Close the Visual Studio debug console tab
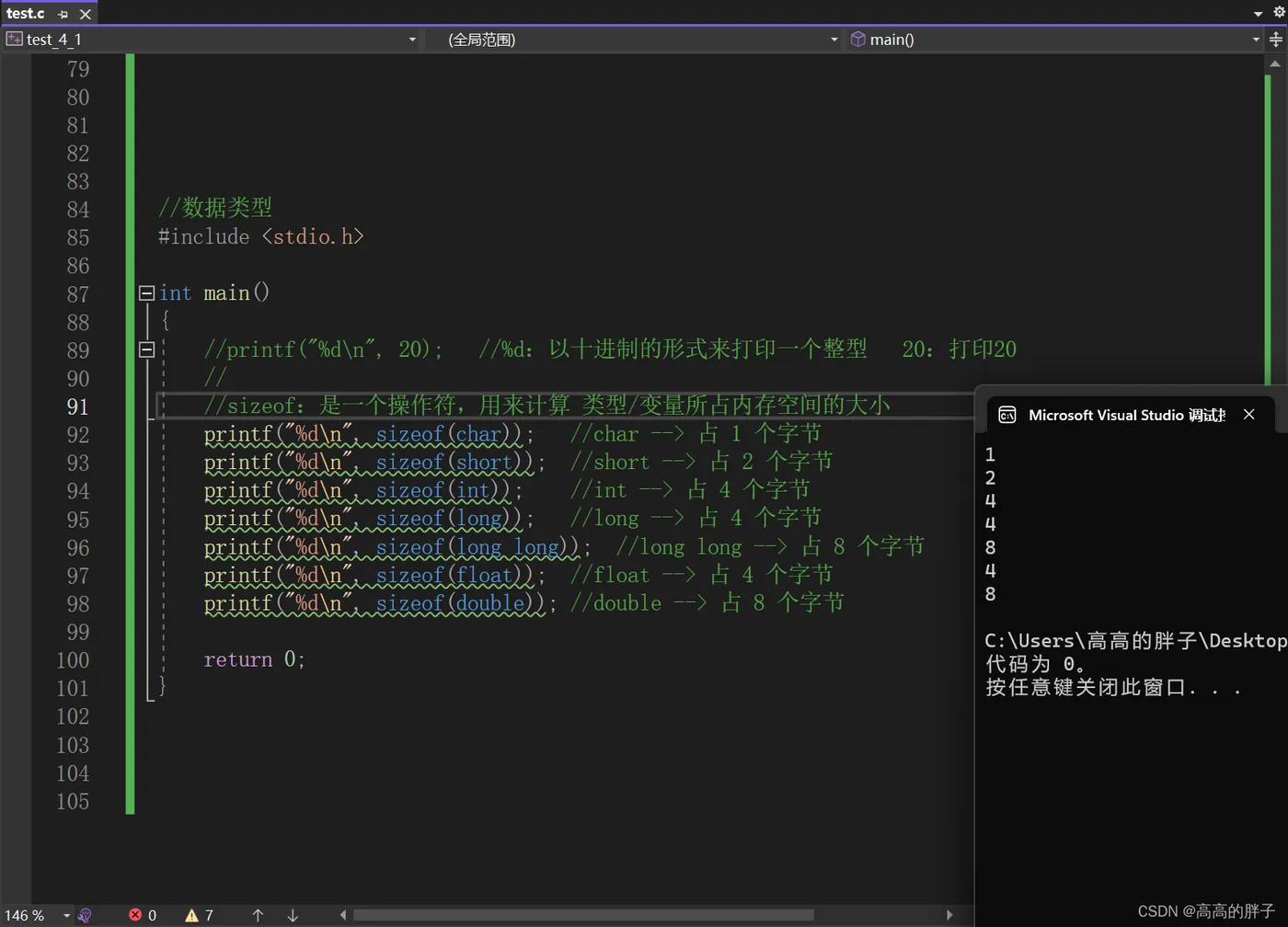1288x927 pixels. (1248, 415)
